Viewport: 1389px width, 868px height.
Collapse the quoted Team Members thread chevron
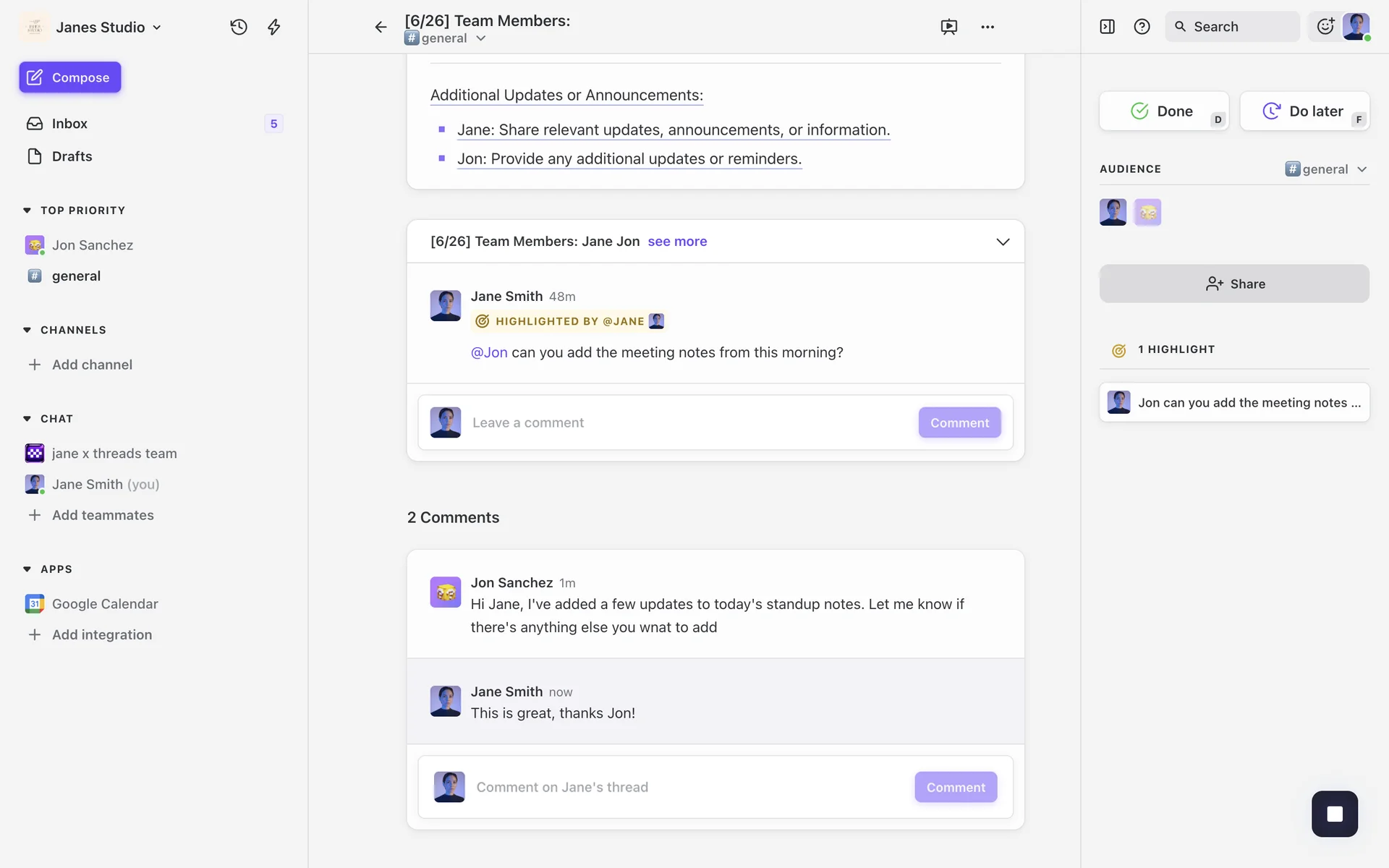pyautogui.click(x=1003, y=242)
